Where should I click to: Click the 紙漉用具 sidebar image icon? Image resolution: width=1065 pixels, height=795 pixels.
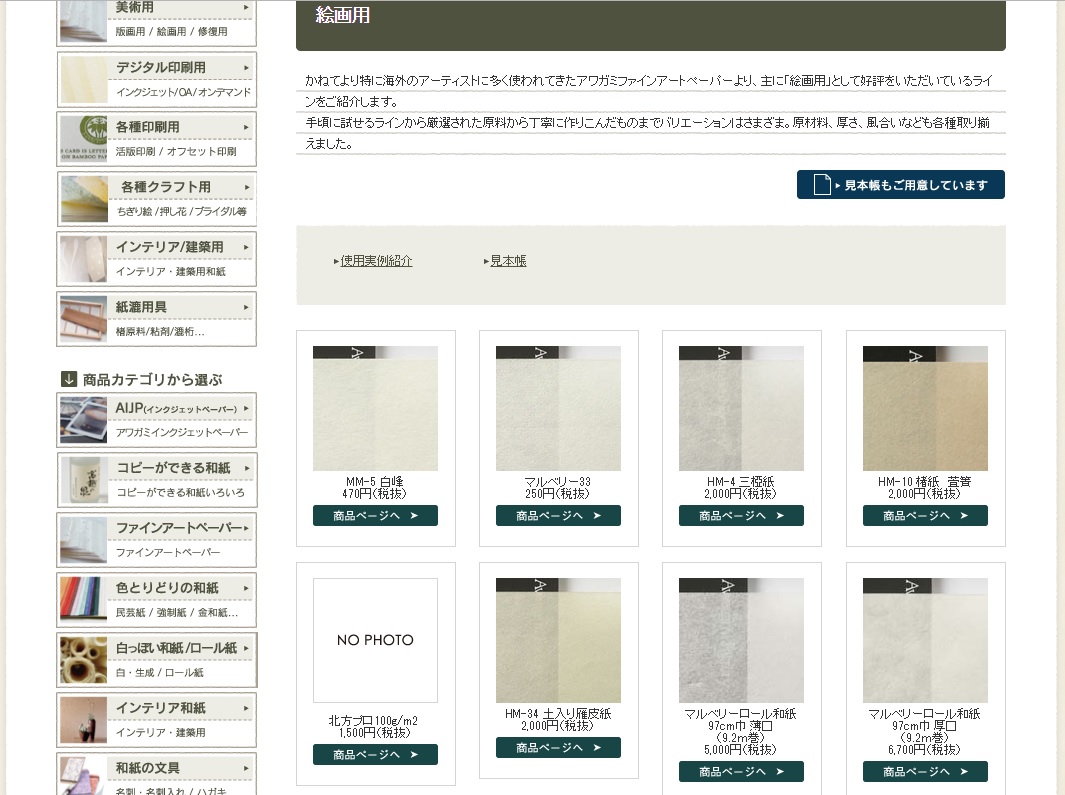[x=83, y=319]
